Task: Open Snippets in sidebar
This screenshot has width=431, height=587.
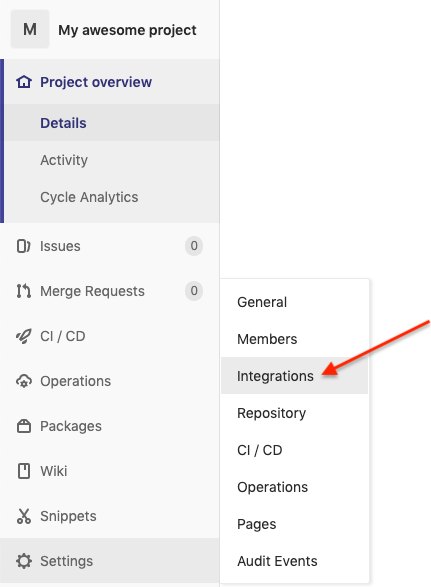Action: [x=69, y=516]
